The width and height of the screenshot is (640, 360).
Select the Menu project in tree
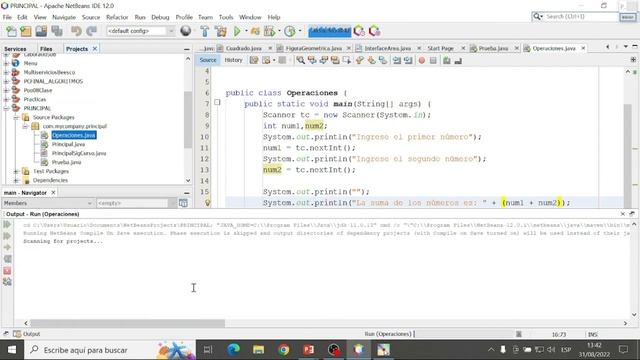tap(30, 63)
